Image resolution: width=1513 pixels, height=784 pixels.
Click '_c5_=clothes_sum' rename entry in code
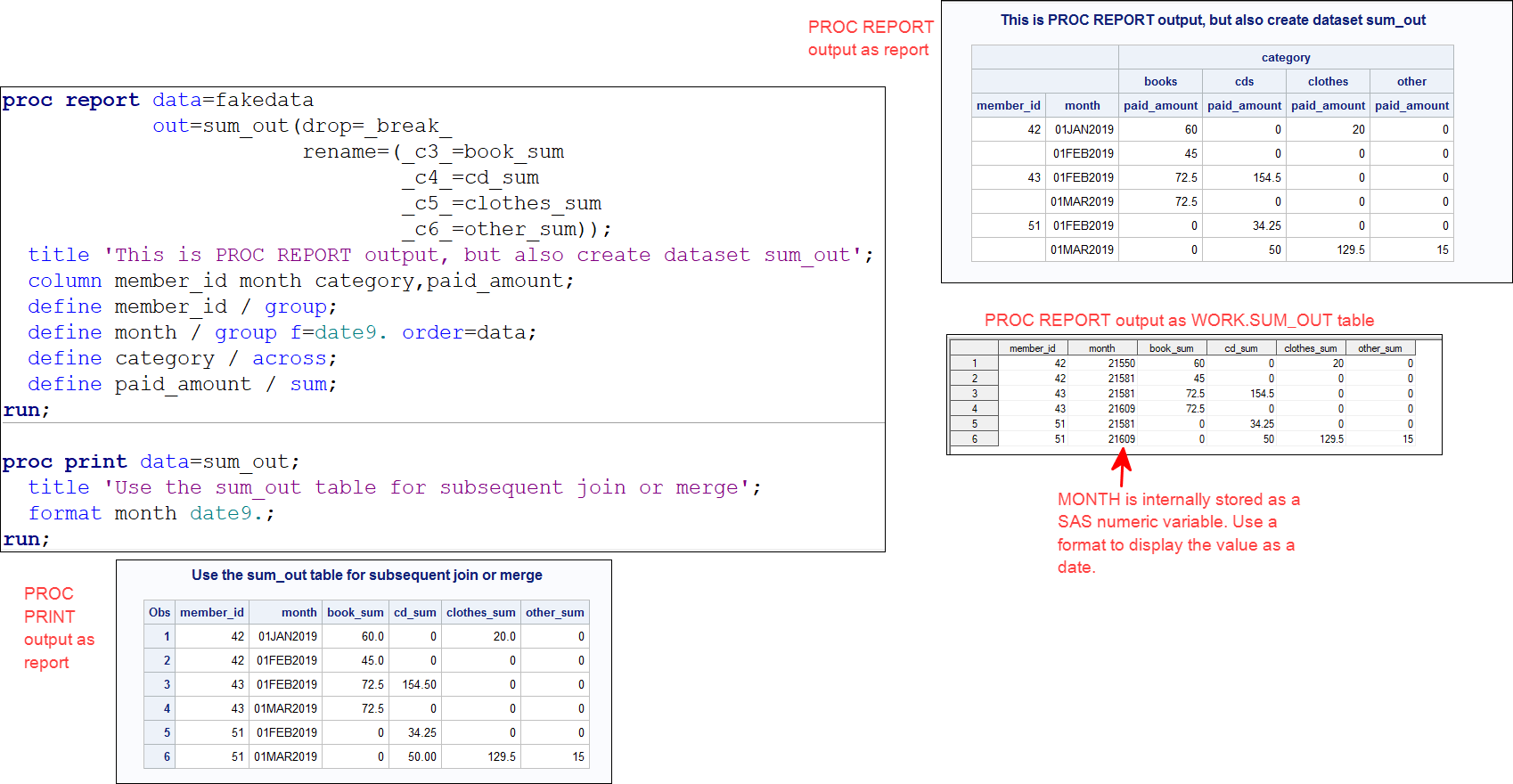point(502,204)
